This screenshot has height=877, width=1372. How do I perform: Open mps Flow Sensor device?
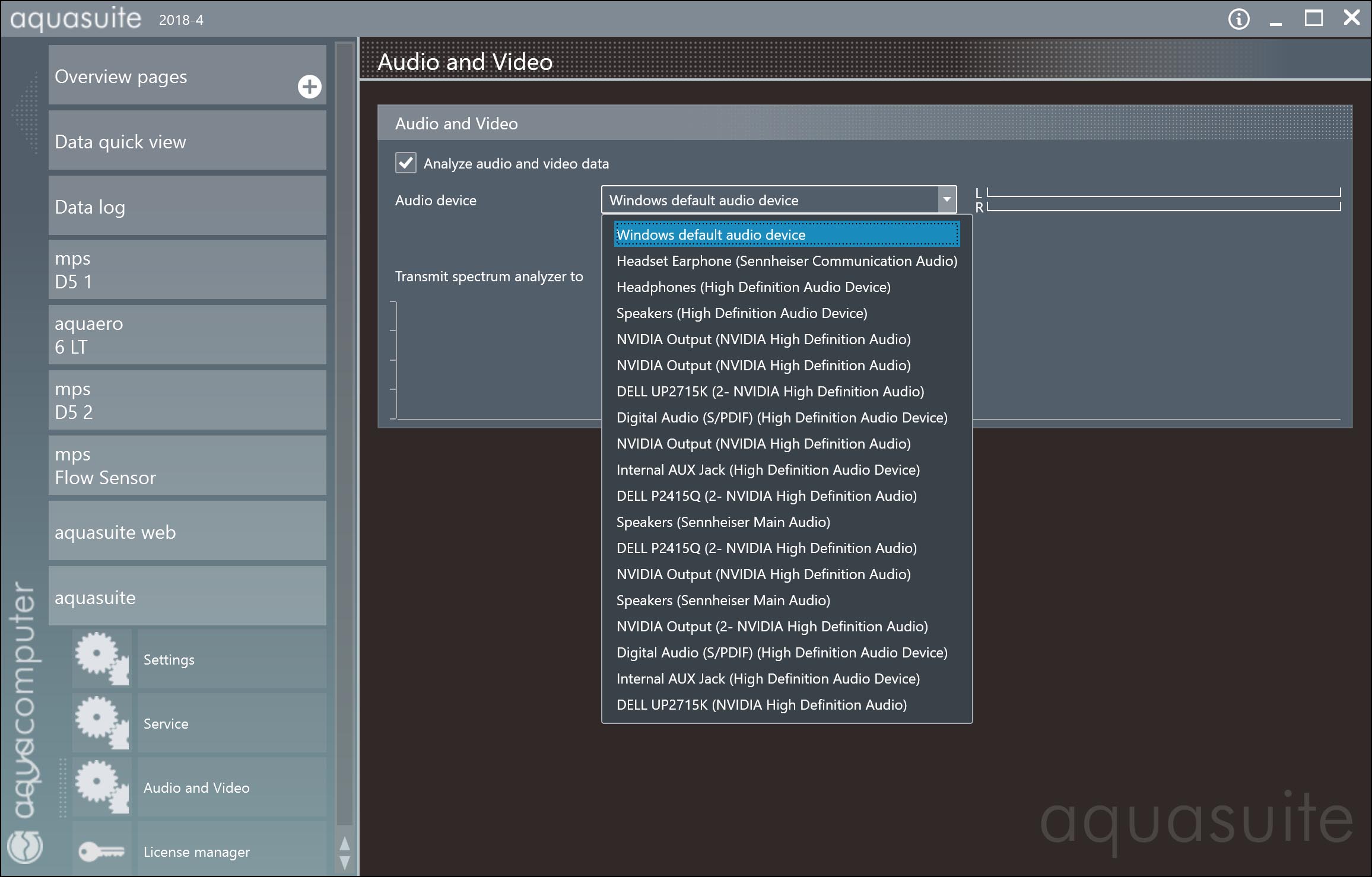(188, 465)
